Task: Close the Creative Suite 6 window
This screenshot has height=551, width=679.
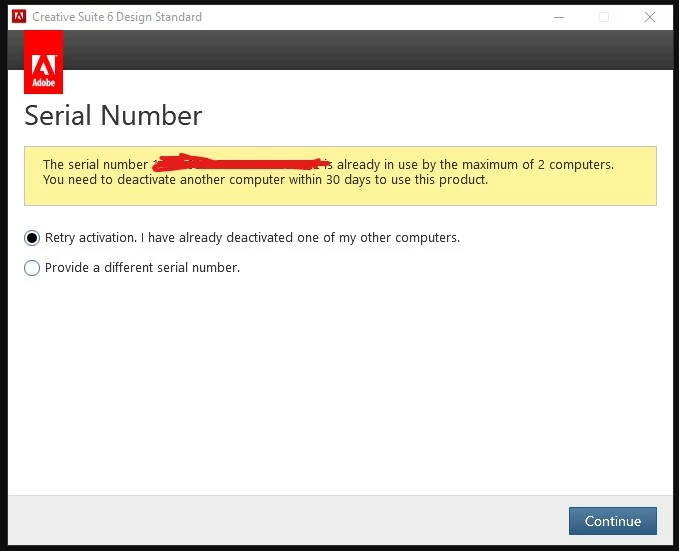Action: tap(650, 17)
